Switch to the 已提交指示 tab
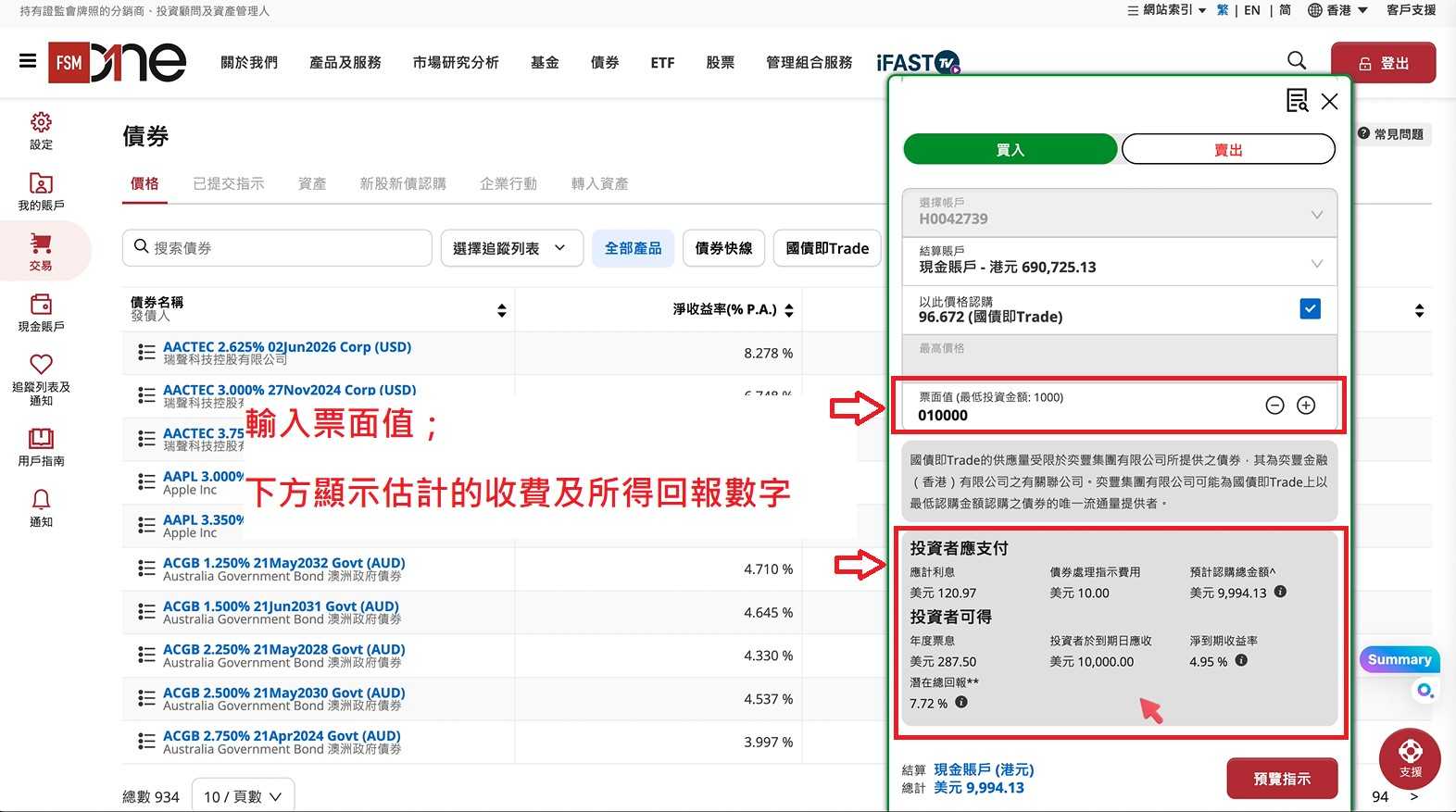Viewport: 1456px width, 812px height. tap(229, 183)
